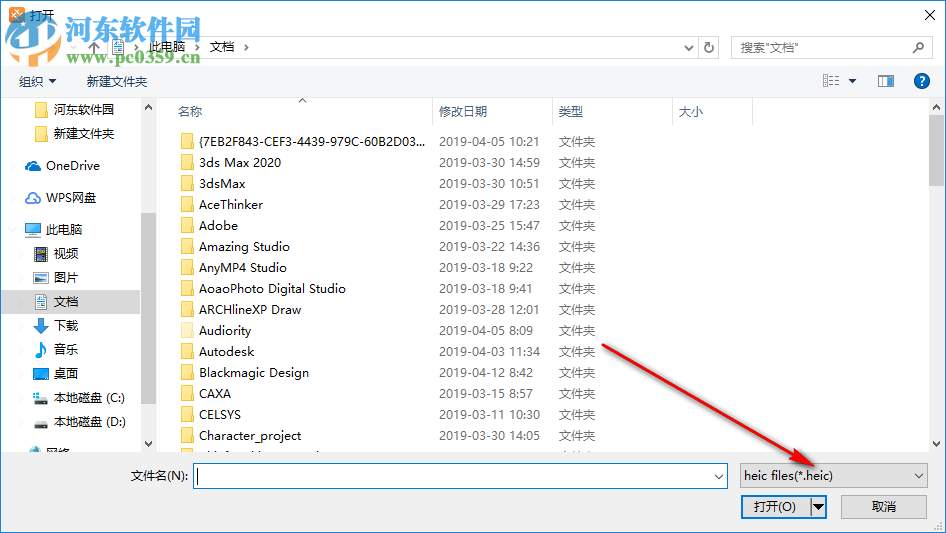
Task: Open the 组织 menu dropdown
Action: pyautogui.click(x=37, y=81)
